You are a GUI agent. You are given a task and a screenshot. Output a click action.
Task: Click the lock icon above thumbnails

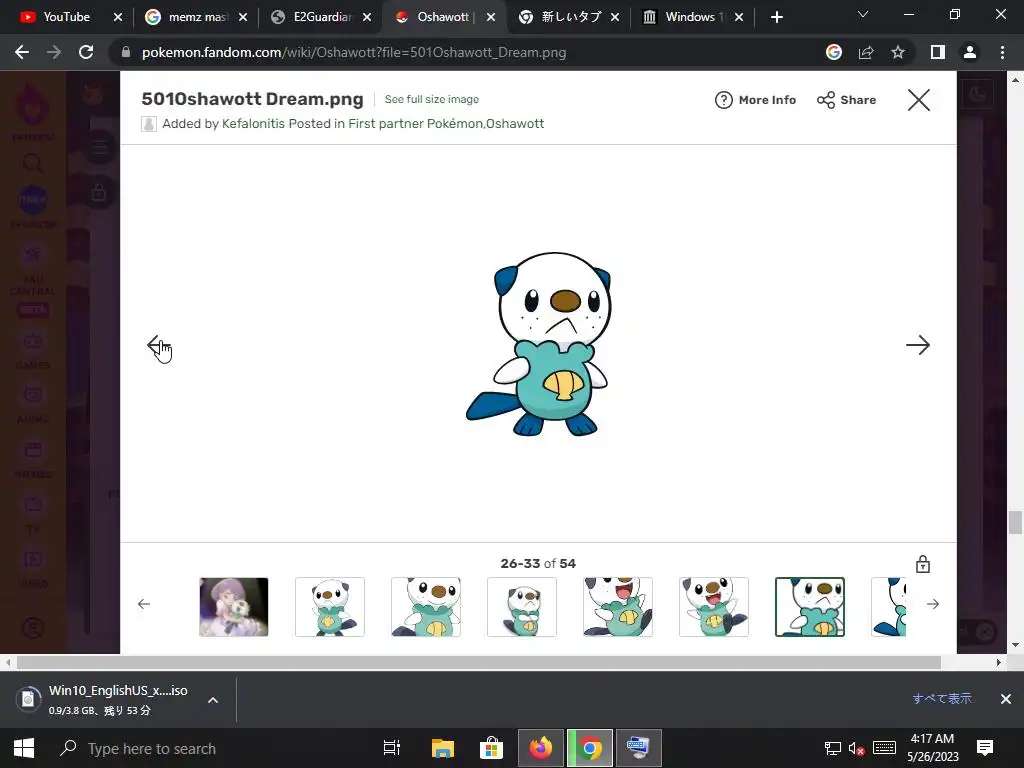tap(923, 564)
